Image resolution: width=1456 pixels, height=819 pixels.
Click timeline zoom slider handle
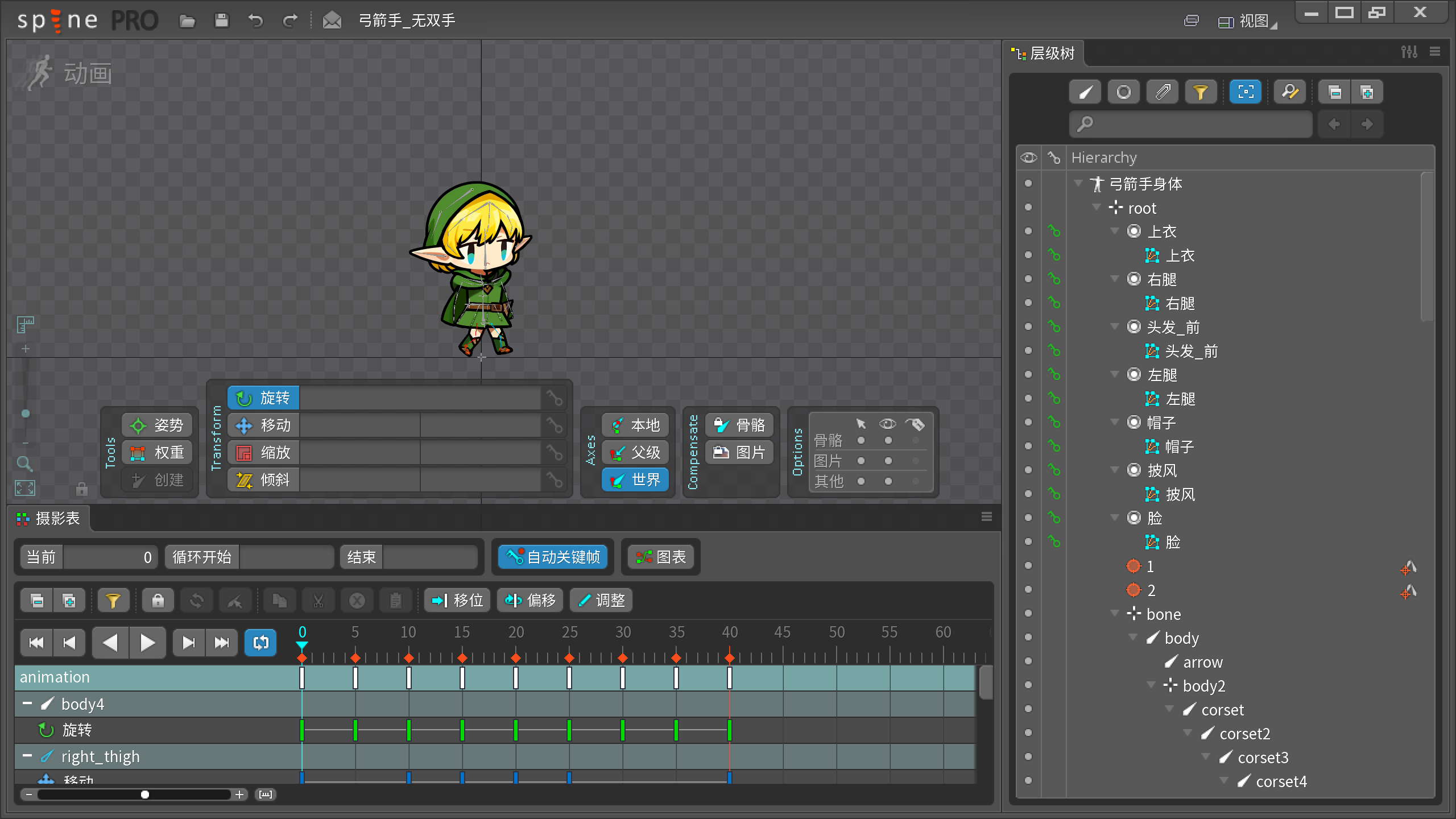click(145, 795)
